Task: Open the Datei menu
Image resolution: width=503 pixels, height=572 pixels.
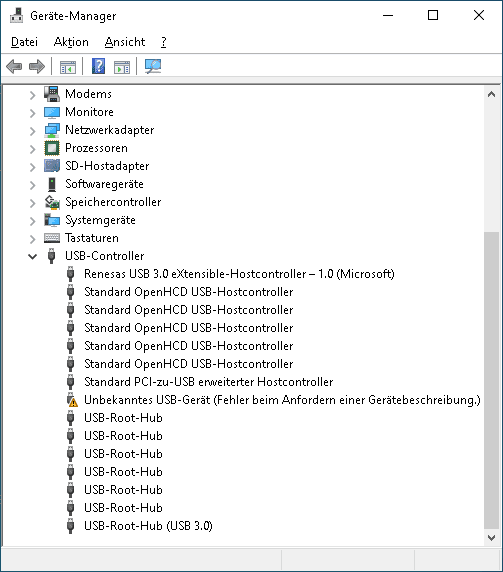Action: (x=24, y=42)
